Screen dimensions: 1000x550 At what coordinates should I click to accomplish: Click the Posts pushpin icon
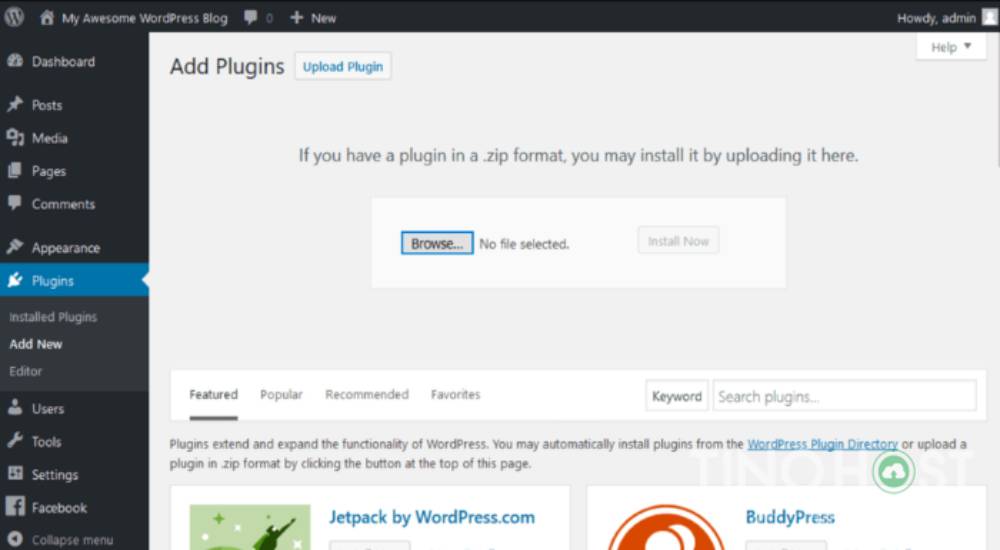(15, 104)
